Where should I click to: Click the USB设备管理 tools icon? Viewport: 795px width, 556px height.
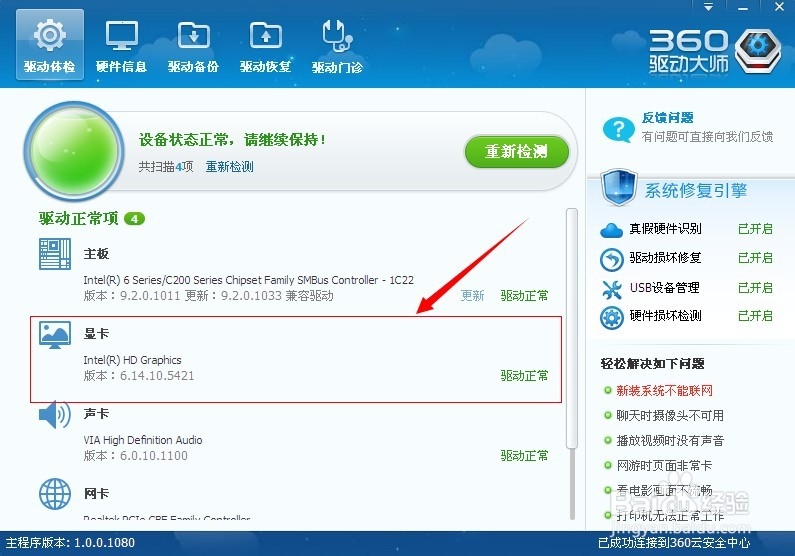[611, 289]
